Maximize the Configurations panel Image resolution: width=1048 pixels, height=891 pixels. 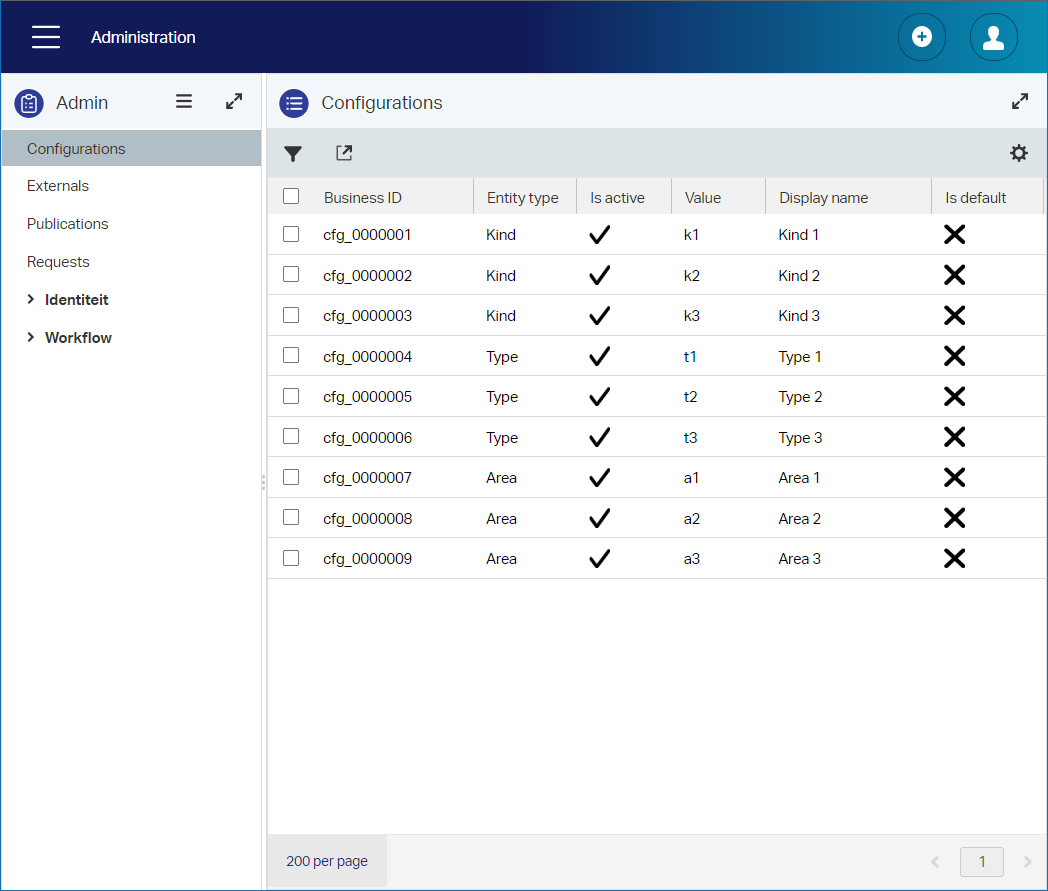pos(1019,101)
